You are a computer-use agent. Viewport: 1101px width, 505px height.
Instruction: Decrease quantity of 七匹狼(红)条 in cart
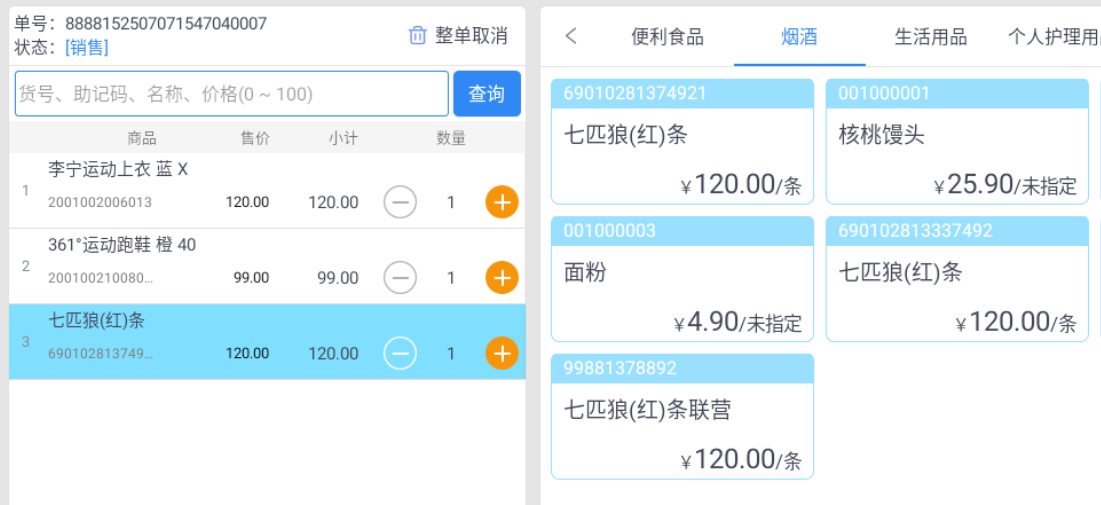(x=400, y=353)
